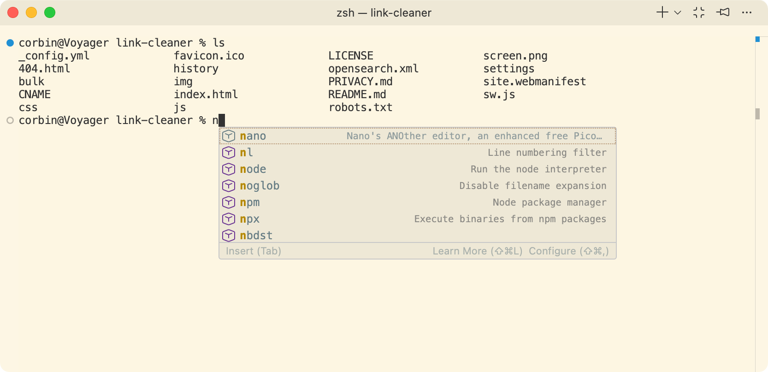
Task: Click Configure in the suggestion footer
Action: (569, 251)
